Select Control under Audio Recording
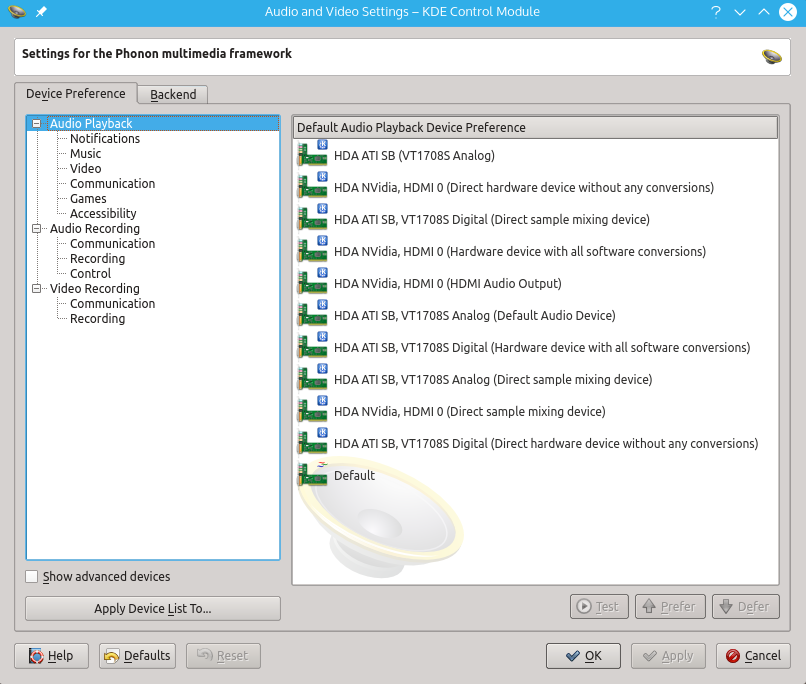The image size is (806, 684). (x=90, y=274)
